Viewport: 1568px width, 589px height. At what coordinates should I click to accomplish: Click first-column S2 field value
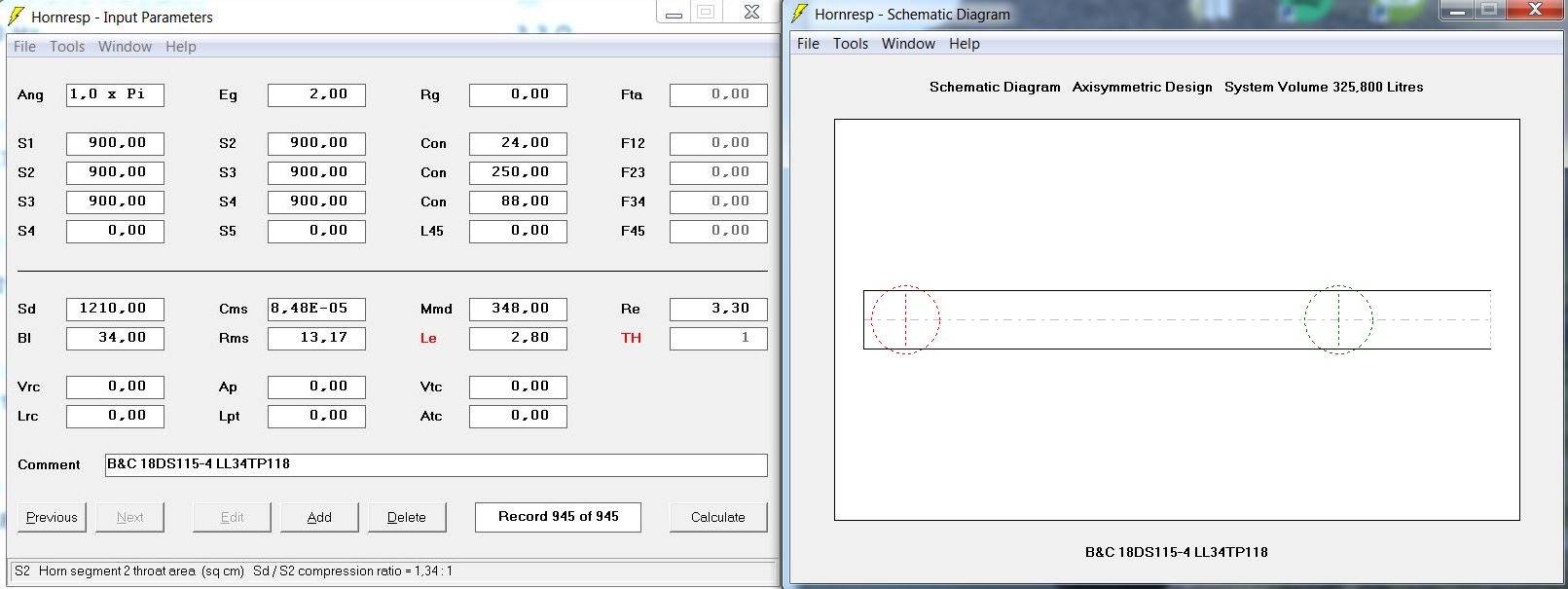point(115,172)
